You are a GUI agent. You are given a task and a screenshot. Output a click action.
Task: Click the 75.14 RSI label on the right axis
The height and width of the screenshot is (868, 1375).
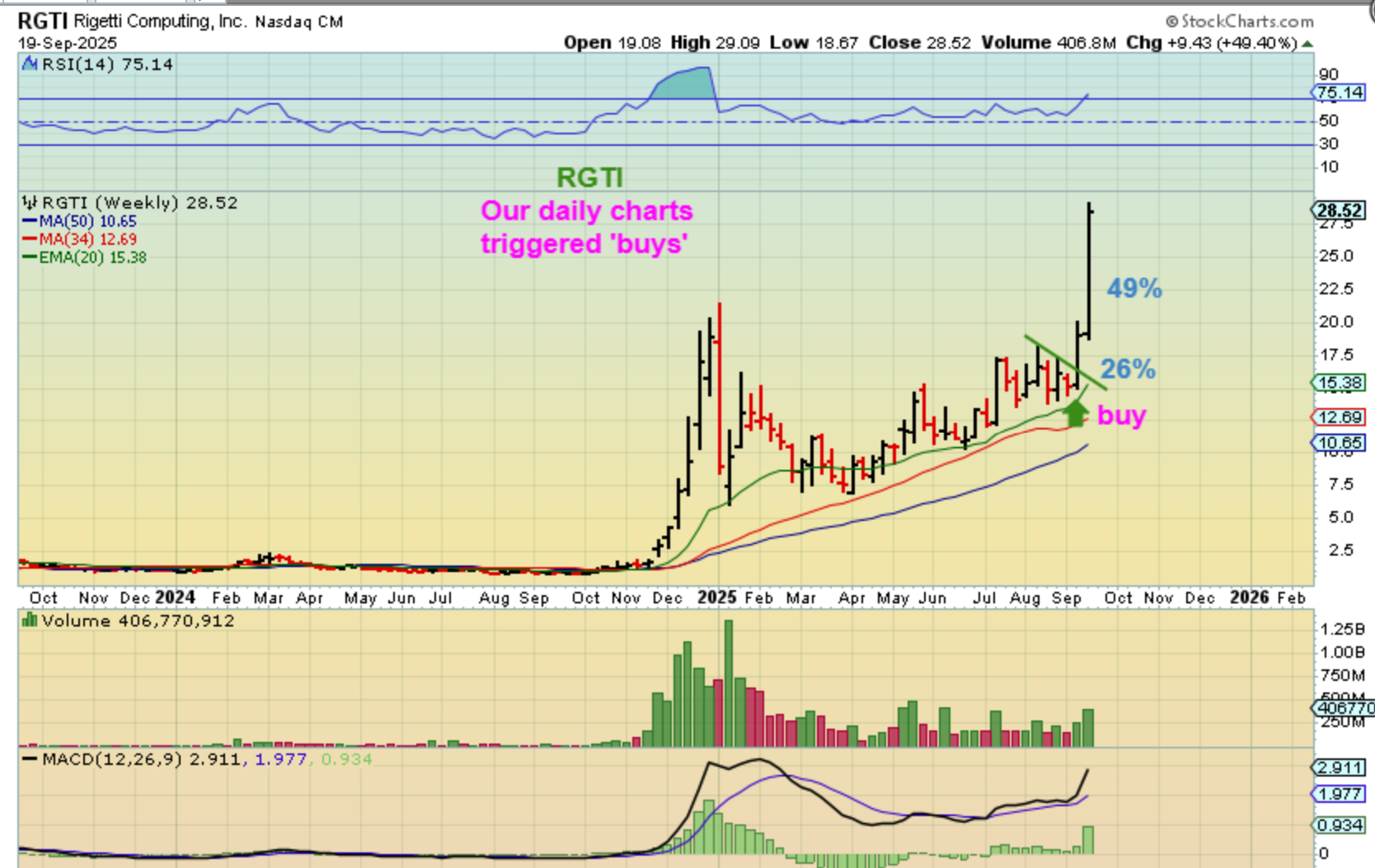[x=1340, y=92]
